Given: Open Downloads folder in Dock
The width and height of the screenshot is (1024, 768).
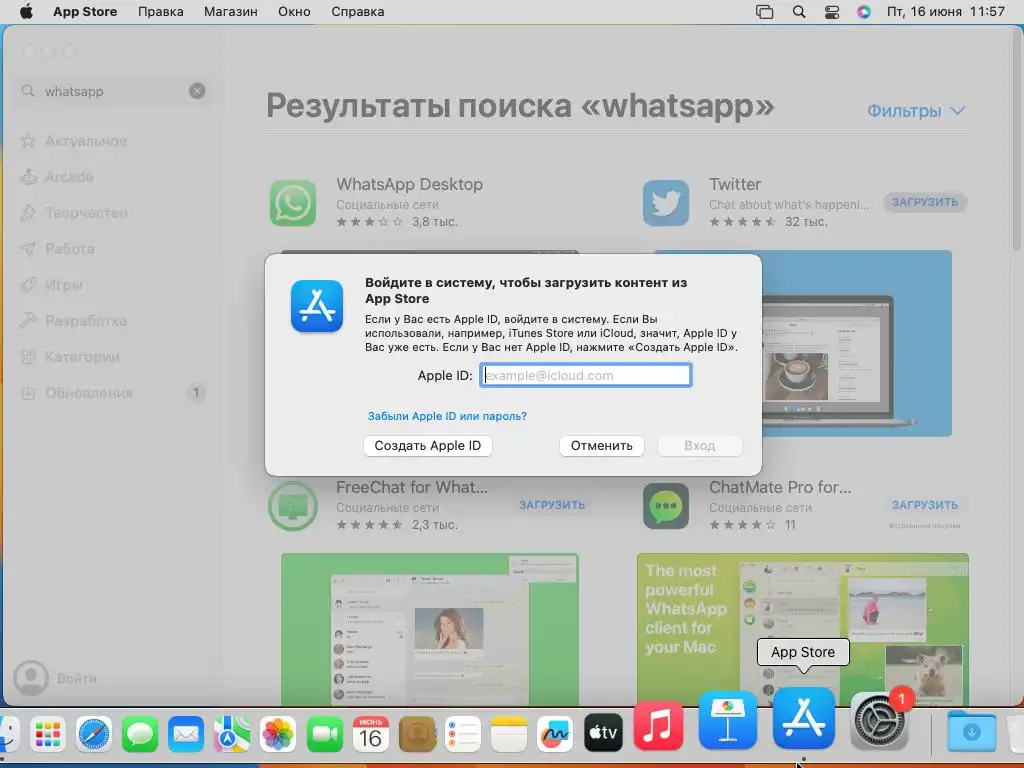Looking at the screenshot, I should (x=971, y=731).
